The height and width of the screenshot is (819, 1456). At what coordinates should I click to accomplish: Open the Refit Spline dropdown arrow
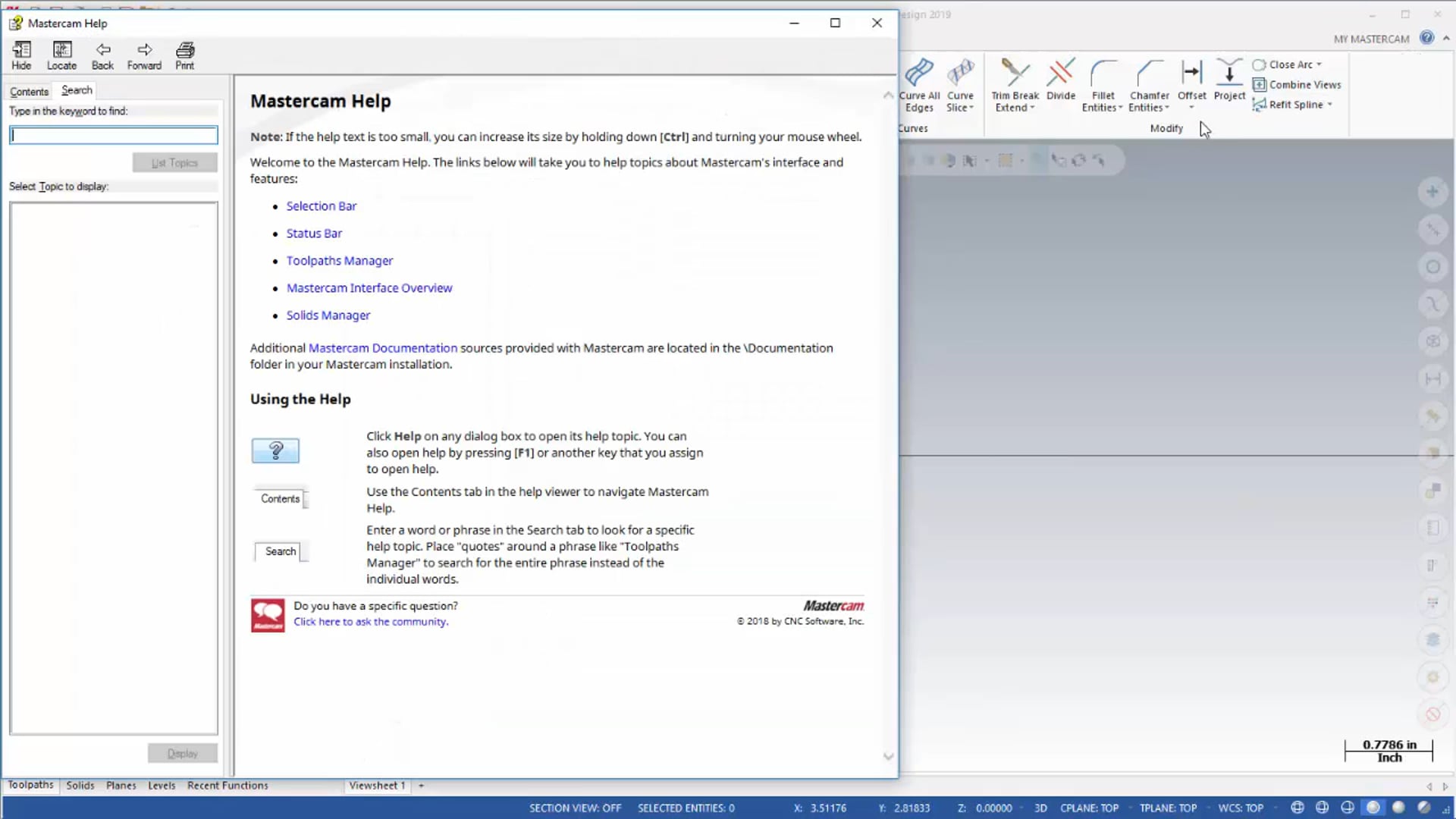(1329, 105)
